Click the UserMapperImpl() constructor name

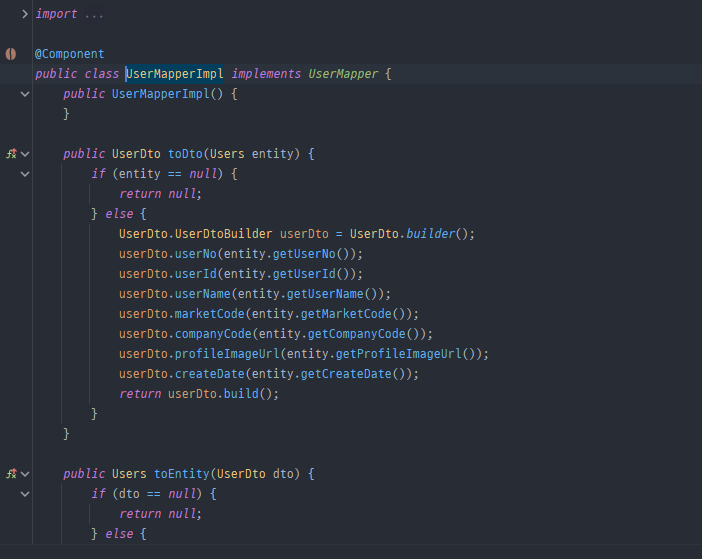pos(160,94)
